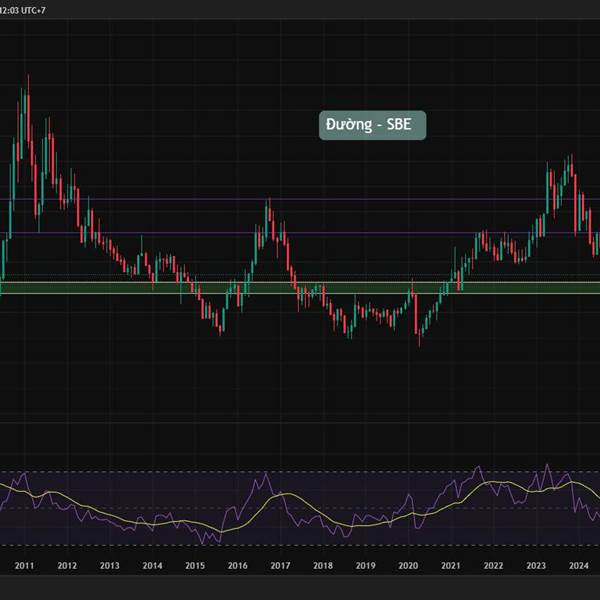Select the 2022 label on the time axis
Image resolution: width=600 pixels, height=600 pixels.
(493, 566)
